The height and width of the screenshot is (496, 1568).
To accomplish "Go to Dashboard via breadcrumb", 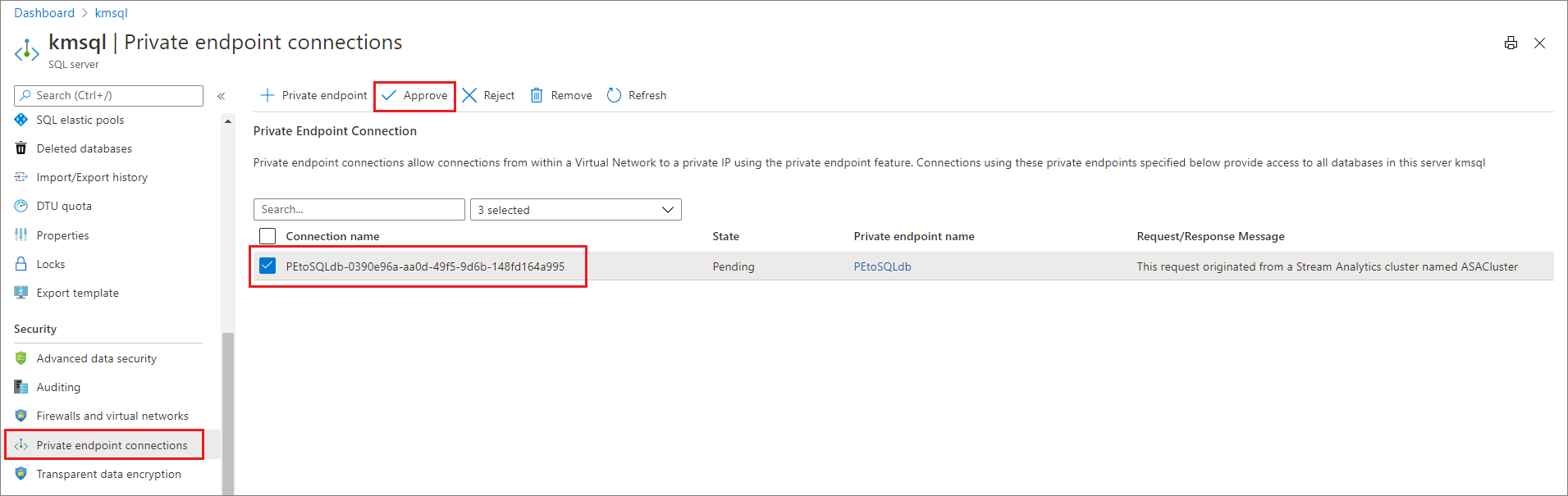I will pos(44,13).
